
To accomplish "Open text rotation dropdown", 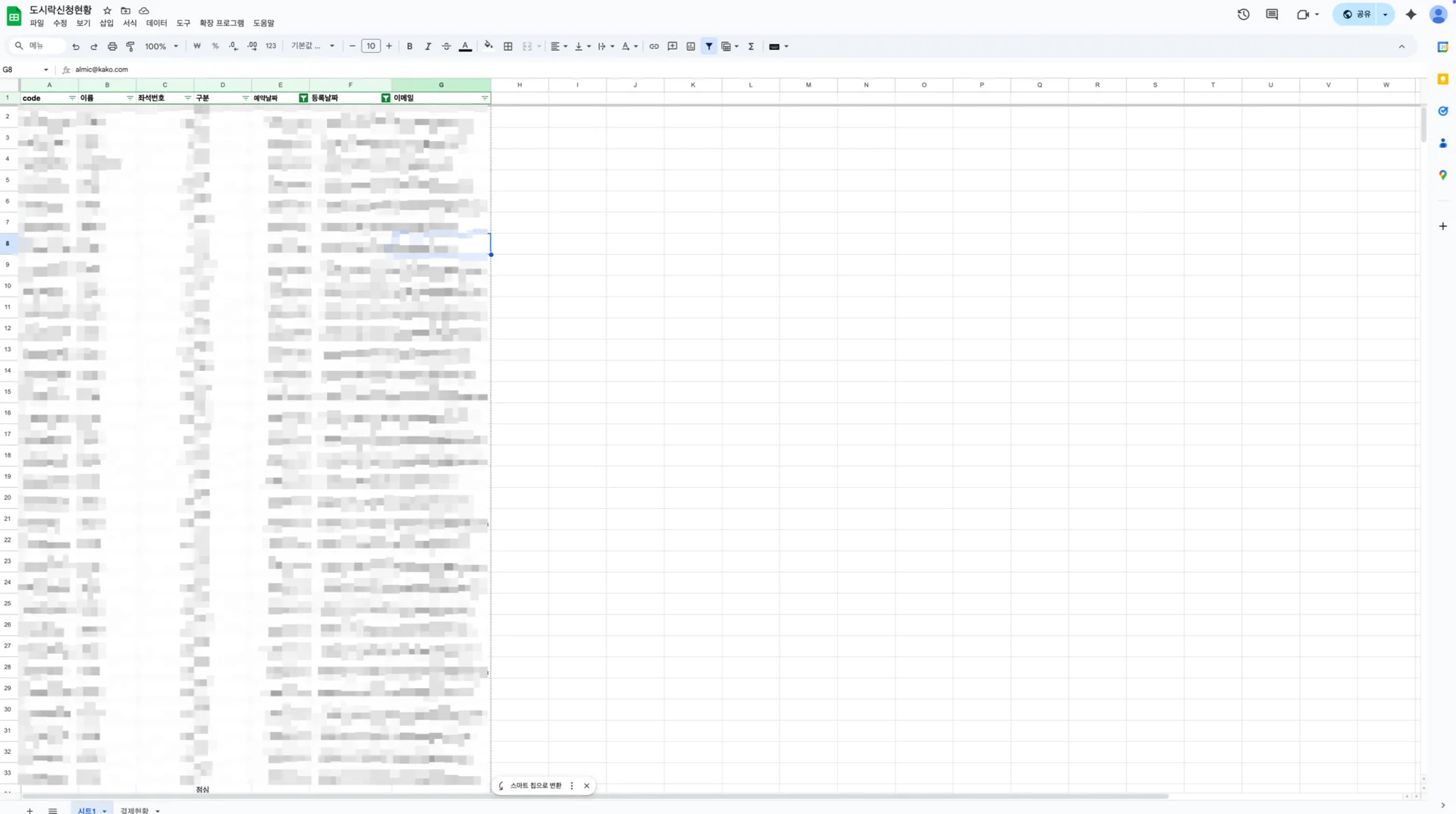I will (629, 46).
